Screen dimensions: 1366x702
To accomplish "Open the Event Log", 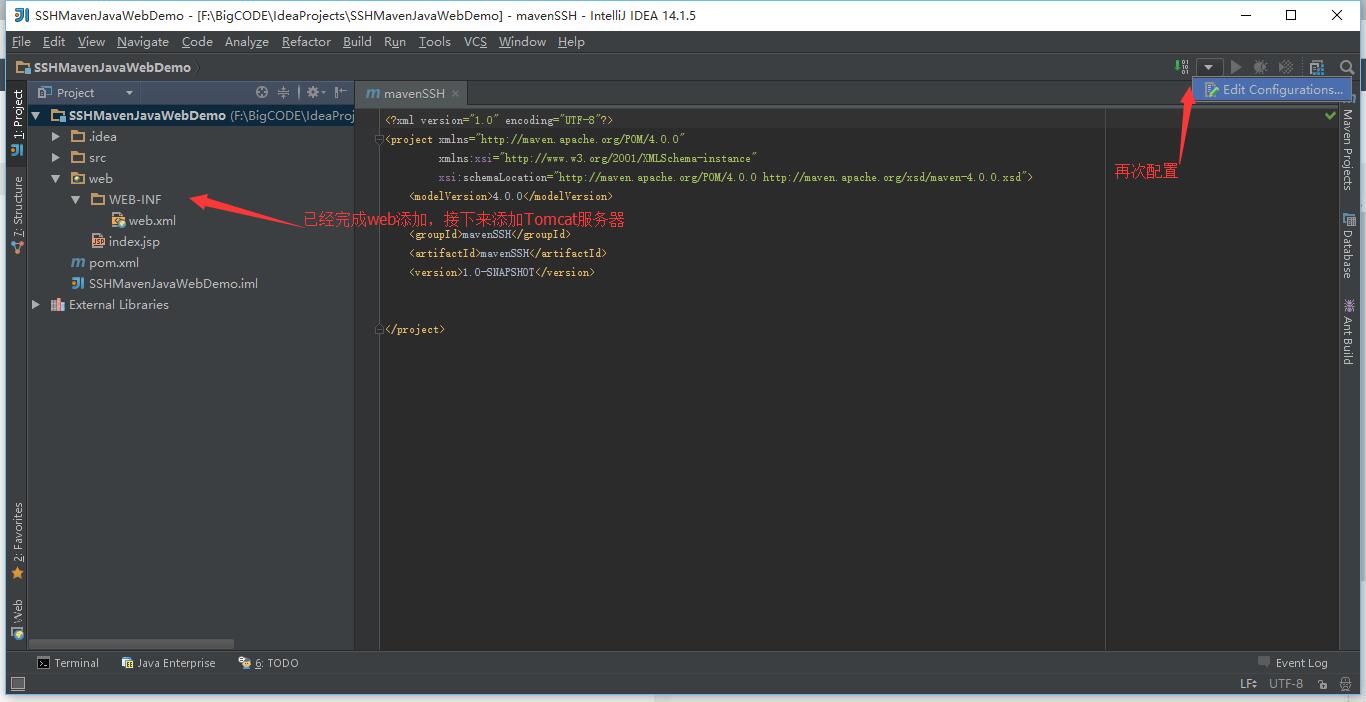I will [x=1293, y=663].
